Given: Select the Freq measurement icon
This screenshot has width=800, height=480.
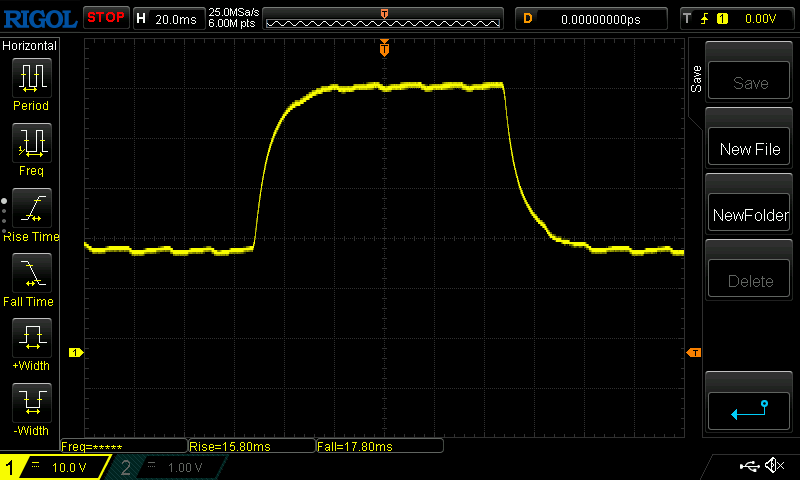Looking at the screenshot, I should [x=32, y=142].
